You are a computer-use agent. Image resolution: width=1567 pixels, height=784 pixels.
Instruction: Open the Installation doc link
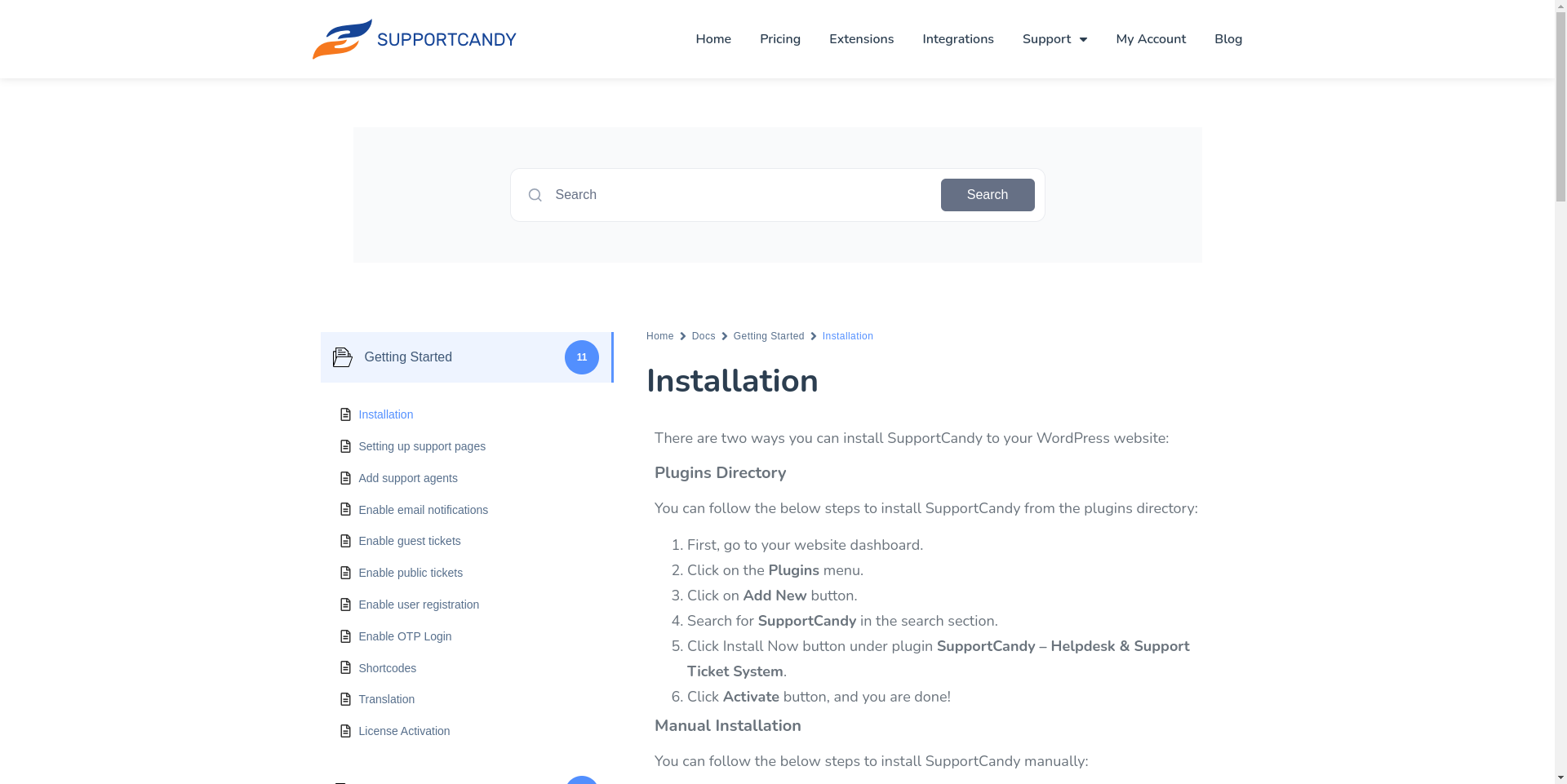pos(386,414)
